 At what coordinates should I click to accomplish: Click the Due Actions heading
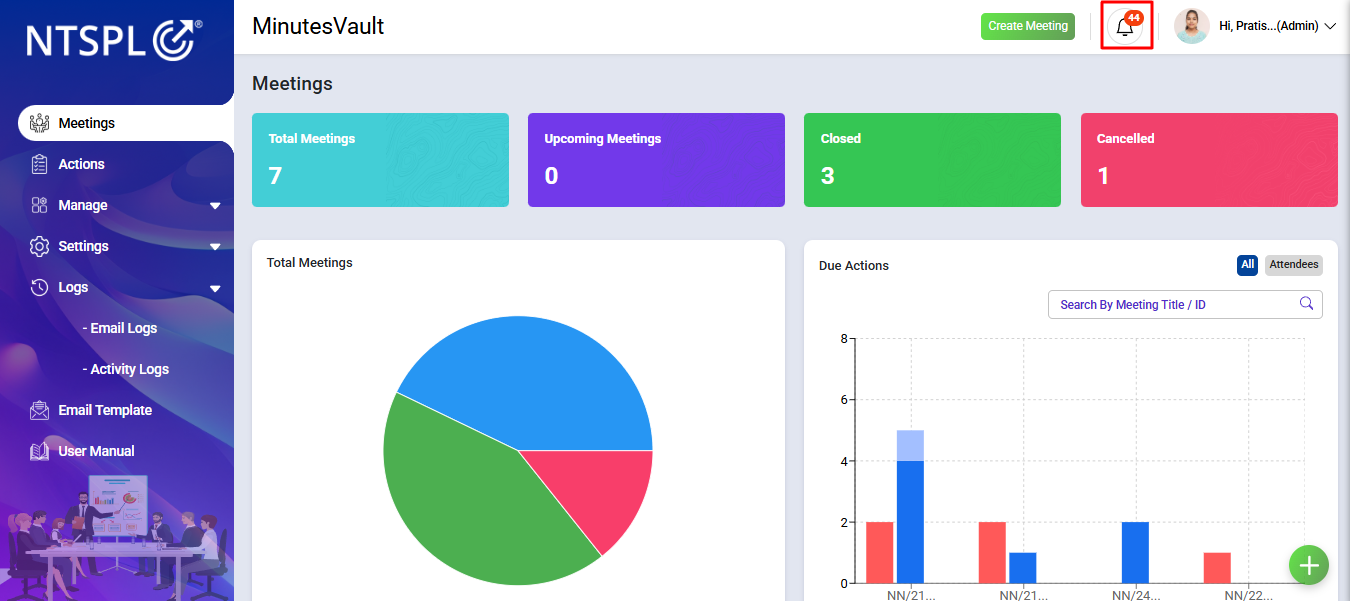[854, 265]
